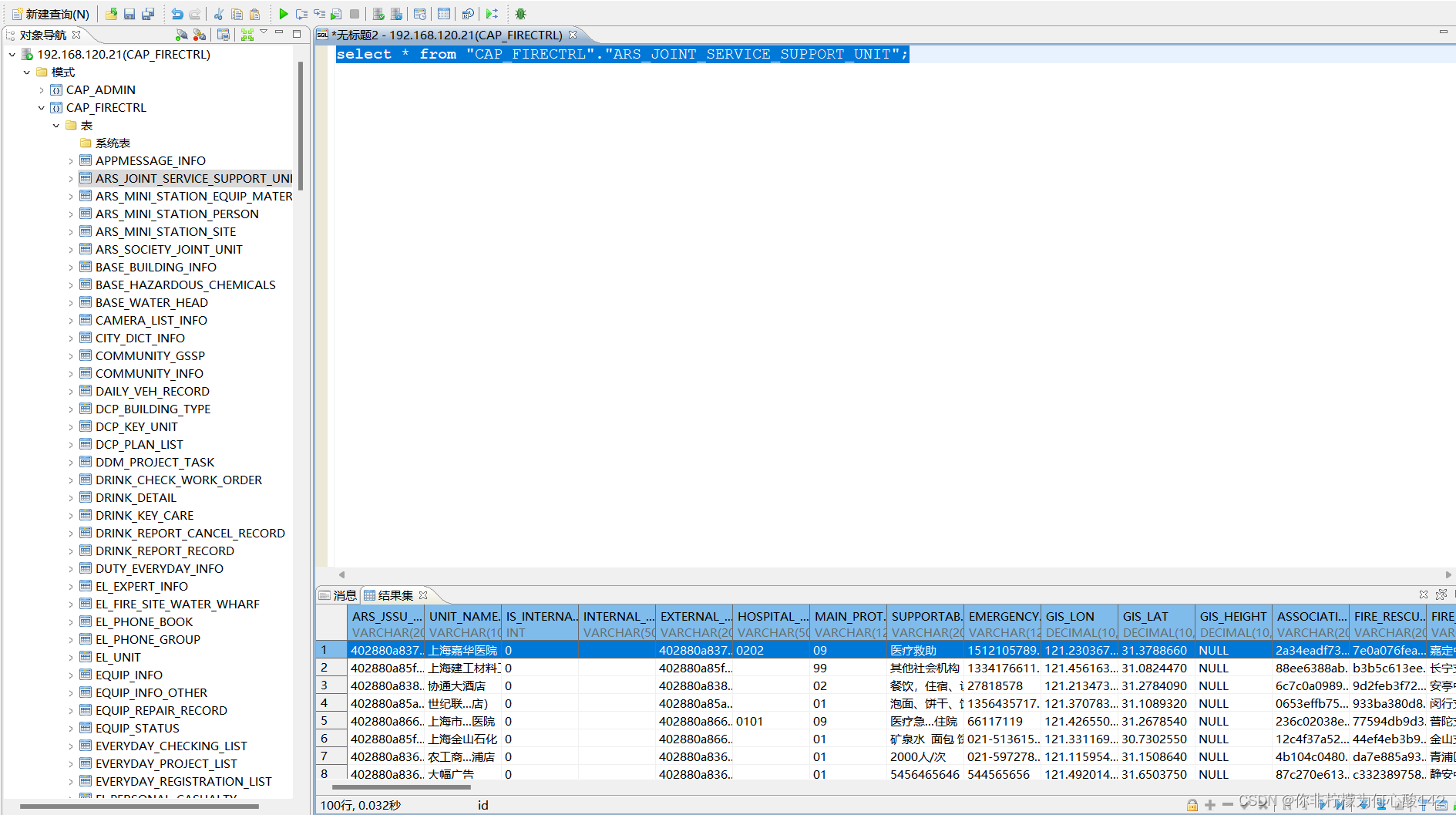Click the redo arrow icon
The height and width of the screenshot is (815, 1456).
click(195, 14)
